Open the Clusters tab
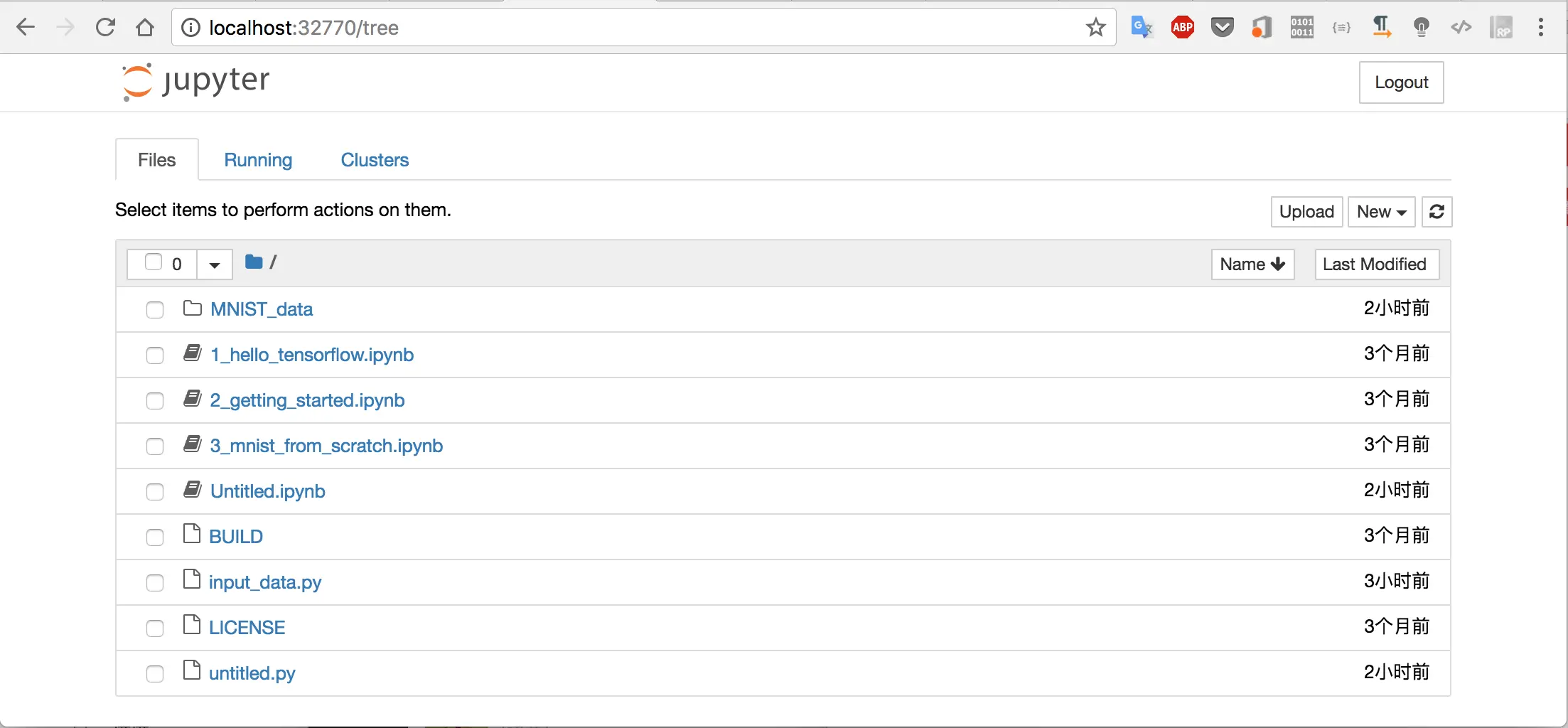The image size is (1568, 728). pos(375,160)
